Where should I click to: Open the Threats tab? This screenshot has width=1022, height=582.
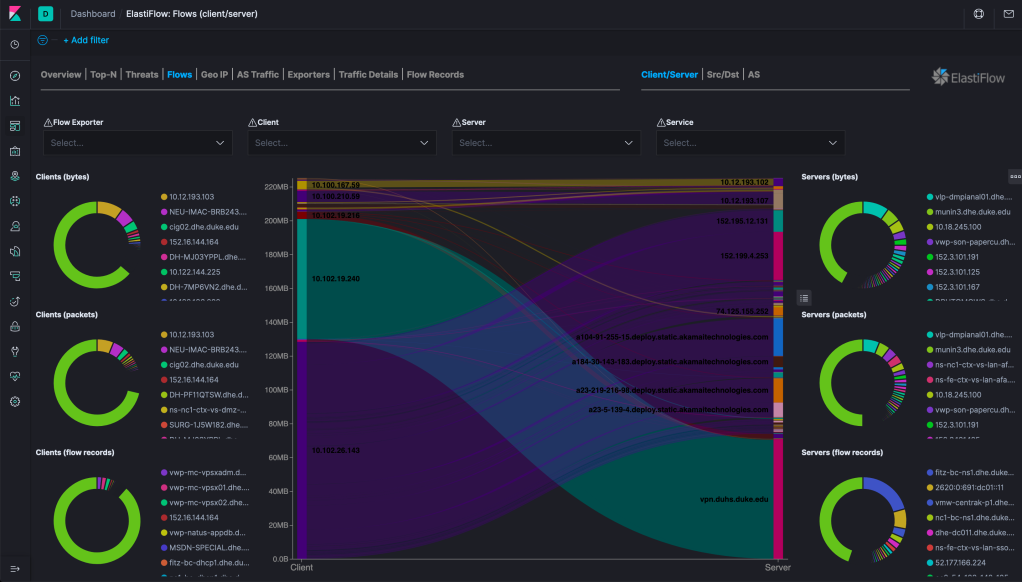coord(141,75)
